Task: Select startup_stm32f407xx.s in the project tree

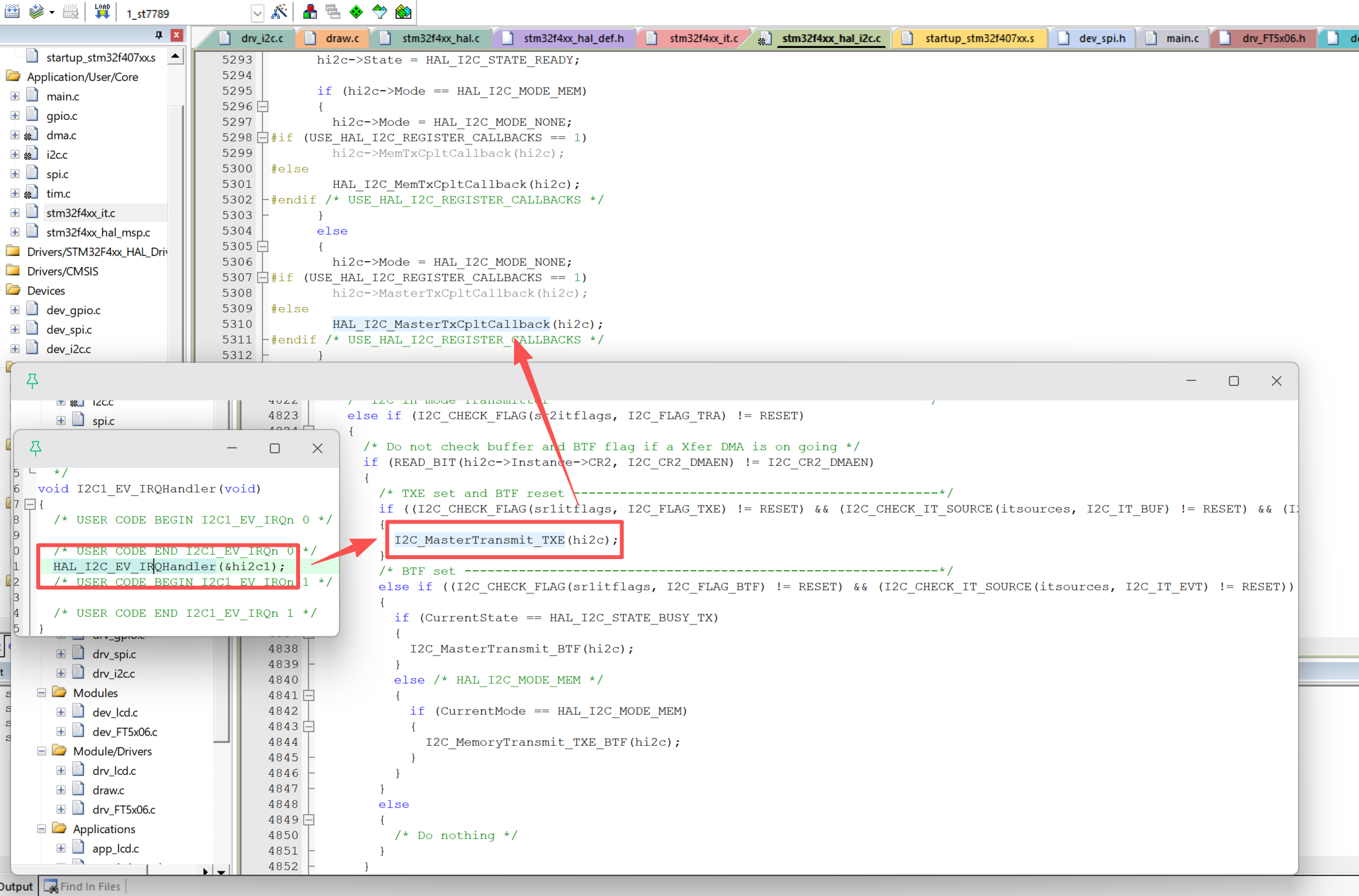Action: (100, 57)
